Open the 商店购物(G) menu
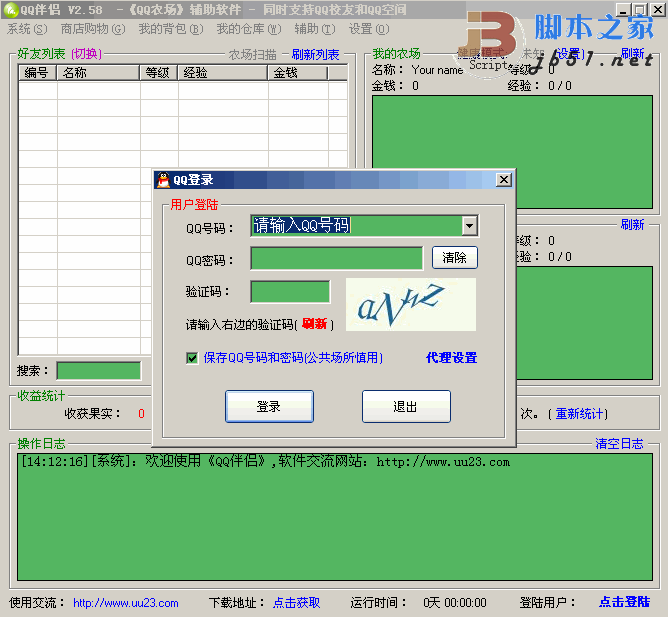668x617 pixels. tap(93, 29)
